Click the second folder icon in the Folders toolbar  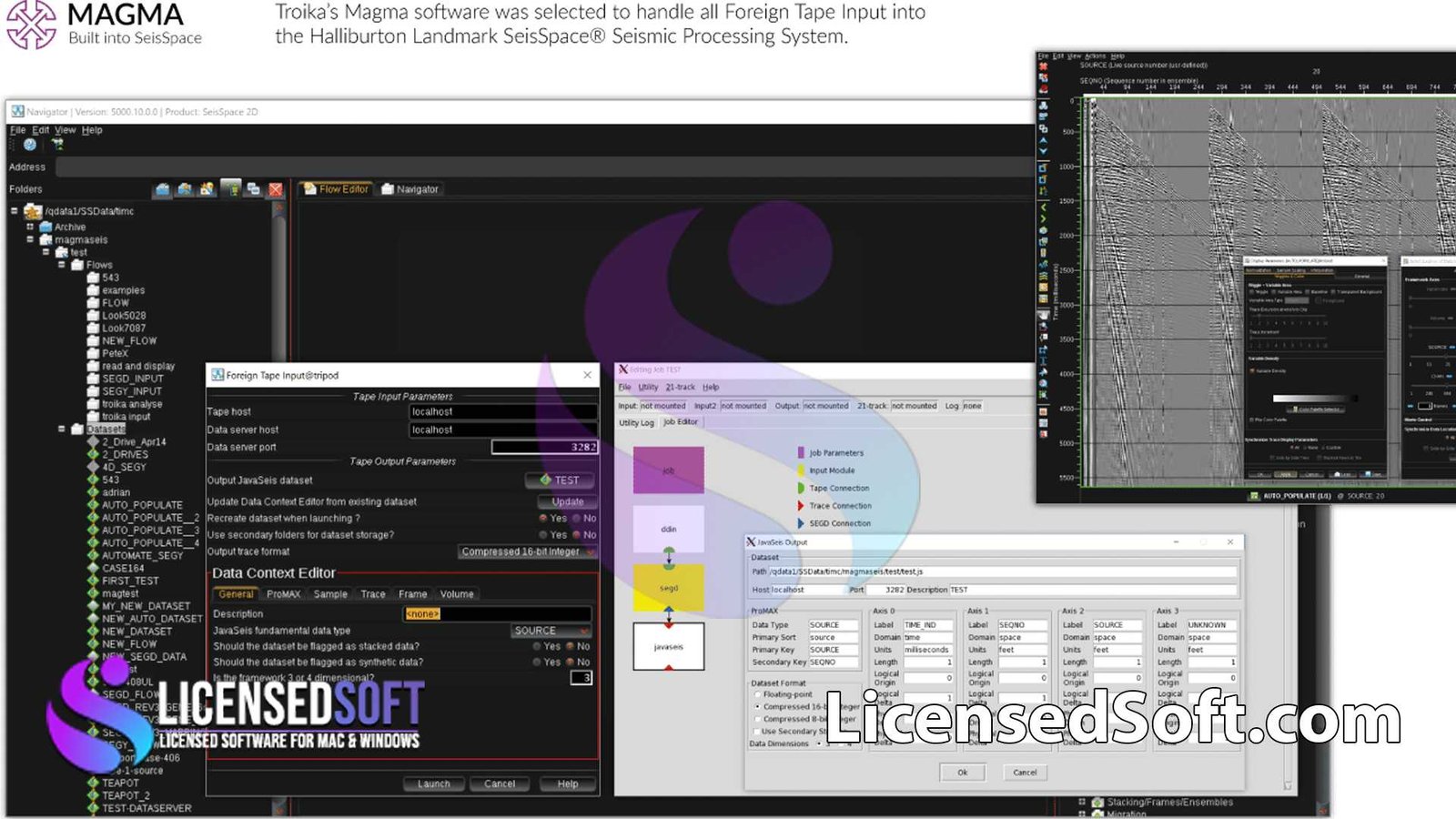point(185,189)
